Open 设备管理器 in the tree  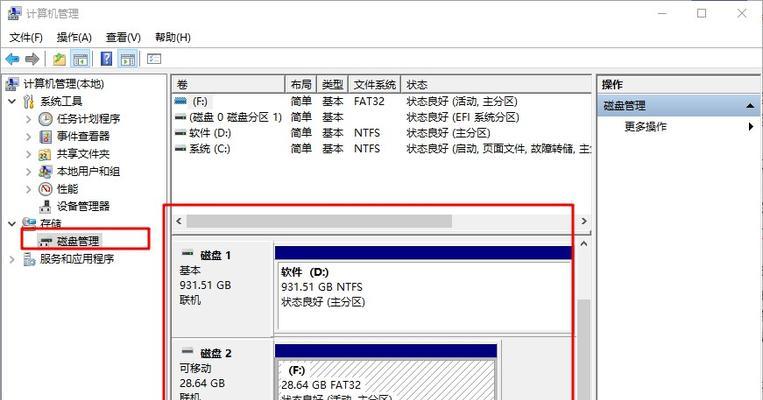point(83,206)
